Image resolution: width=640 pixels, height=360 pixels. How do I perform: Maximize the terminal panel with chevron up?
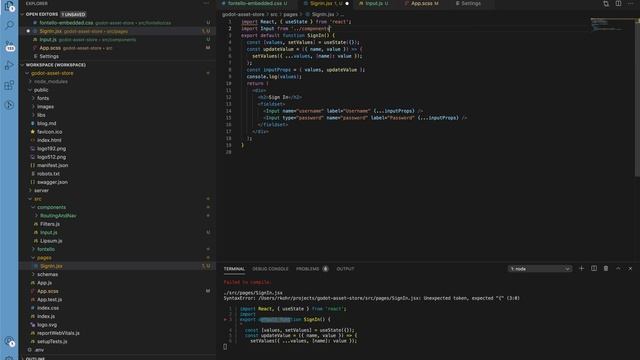(618, 269)
